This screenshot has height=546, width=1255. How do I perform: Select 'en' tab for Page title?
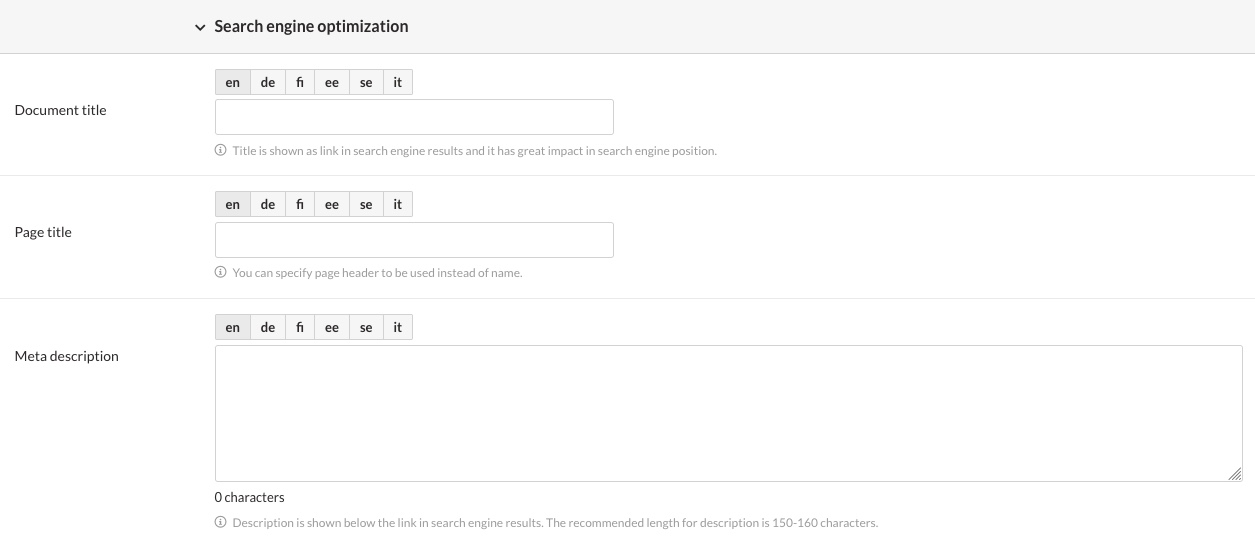click(x=233, y=205)
